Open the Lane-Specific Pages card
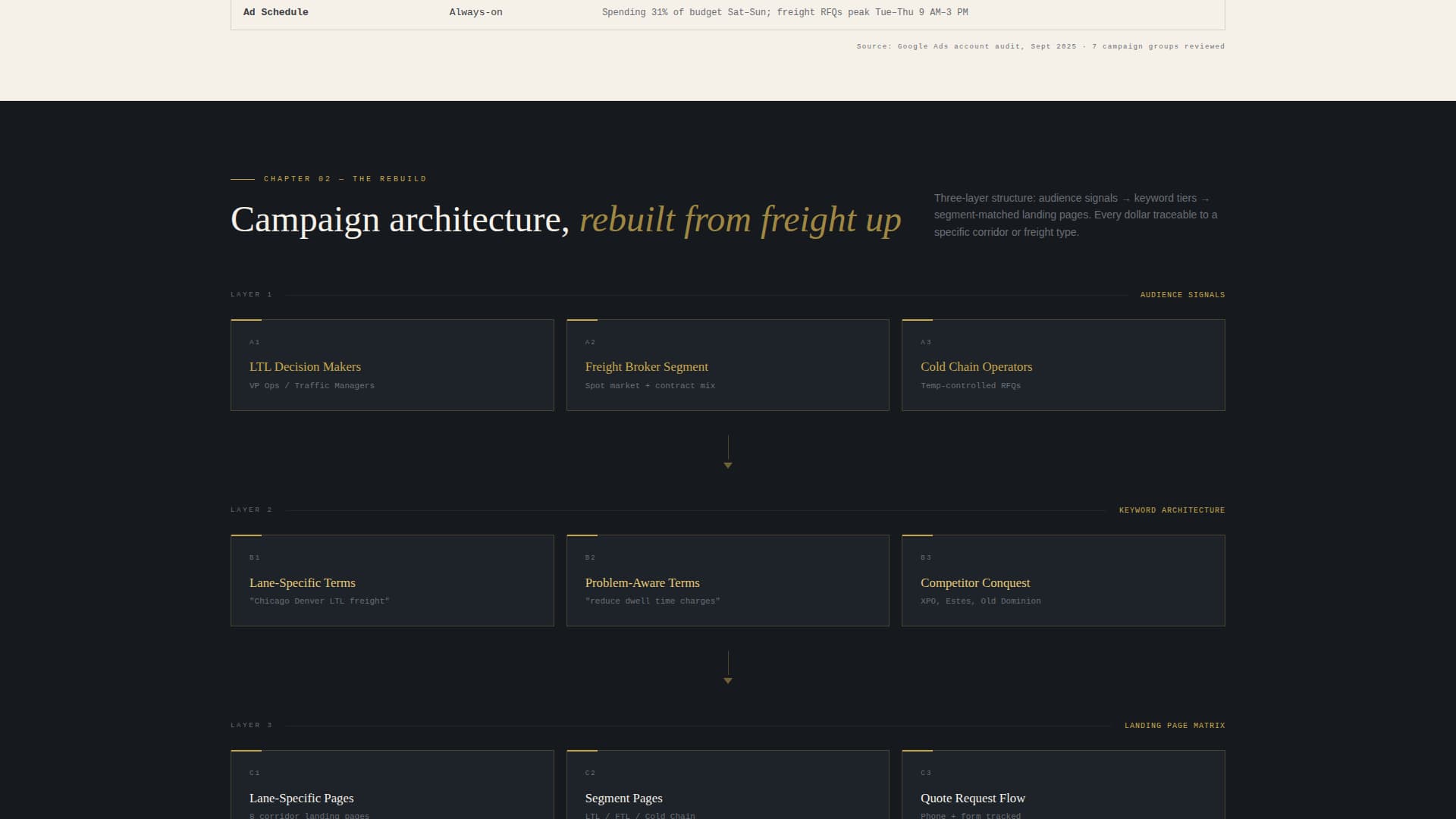Screen dimensions: 1456x819 click(x=392, y=785)
